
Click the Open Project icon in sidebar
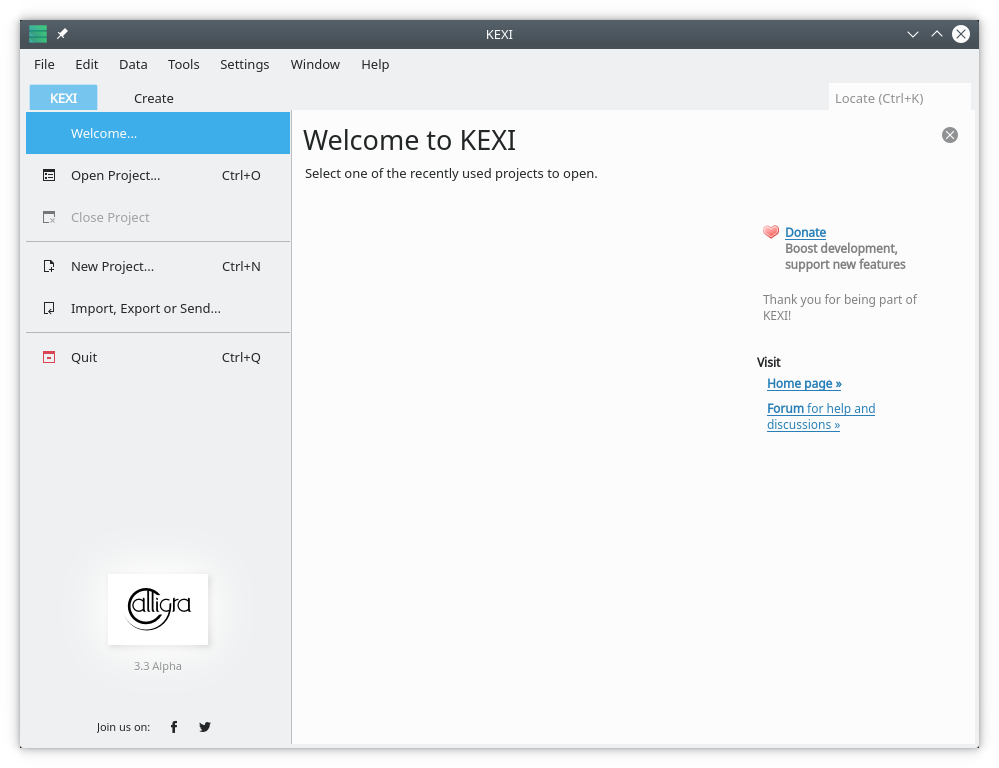pos(49,175)
